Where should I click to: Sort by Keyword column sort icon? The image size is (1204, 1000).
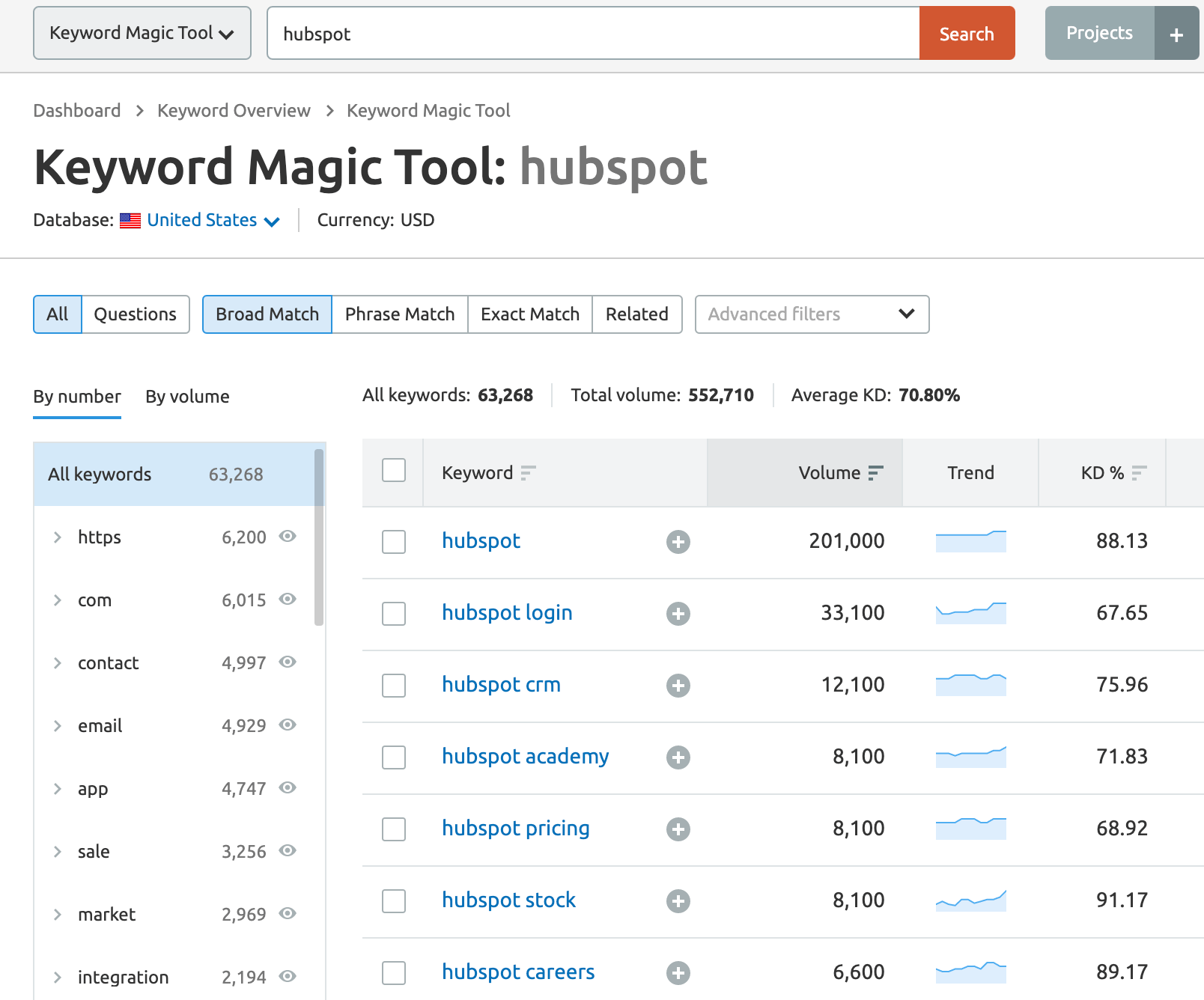[528, 473]
